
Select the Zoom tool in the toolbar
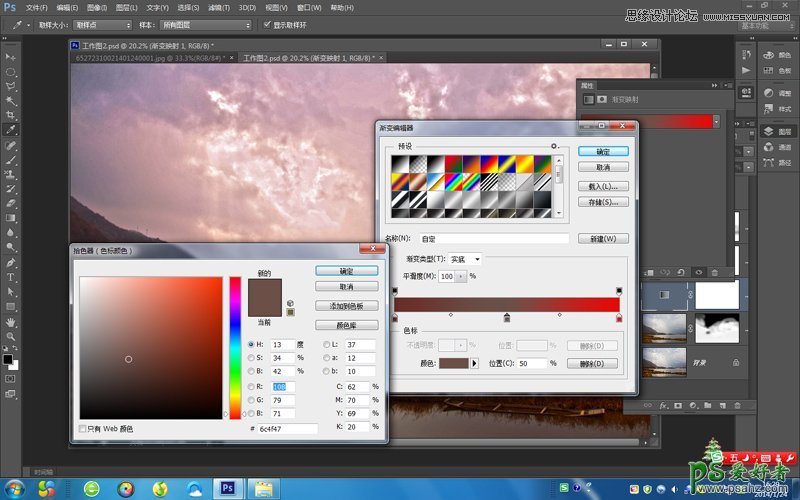click(11, 337)
